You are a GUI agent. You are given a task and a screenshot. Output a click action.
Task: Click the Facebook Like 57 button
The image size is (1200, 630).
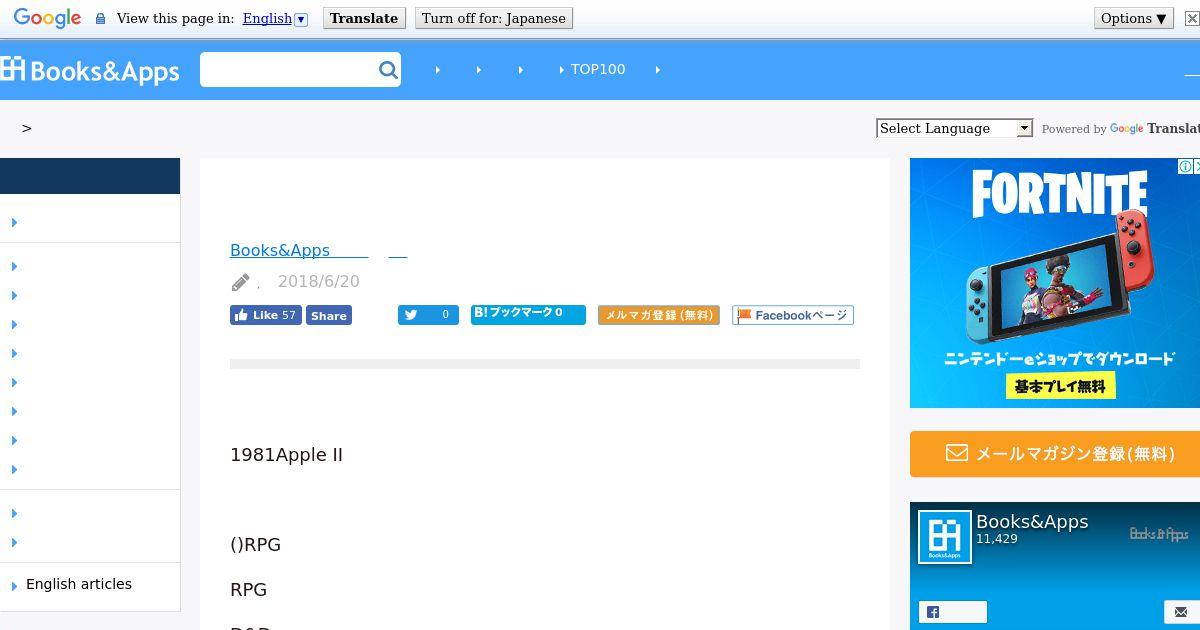tap(266, 315)
